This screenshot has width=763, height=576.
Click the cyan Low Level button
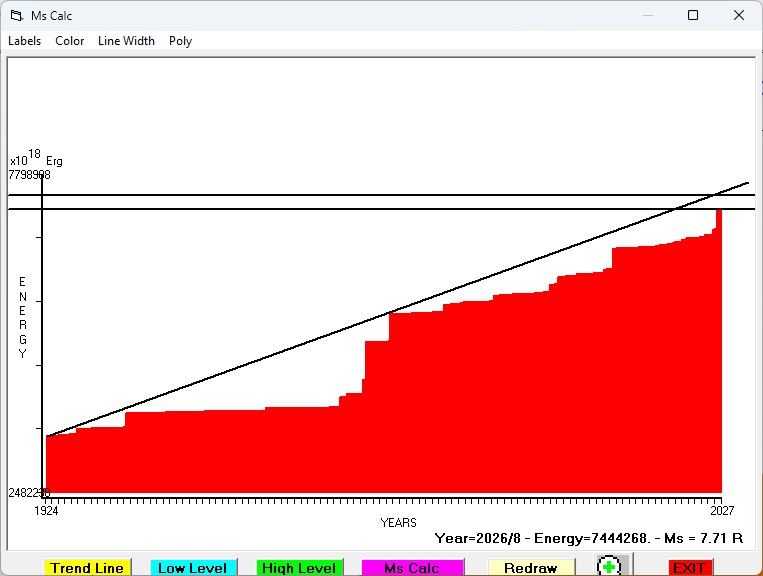click(x=193, y=568)
